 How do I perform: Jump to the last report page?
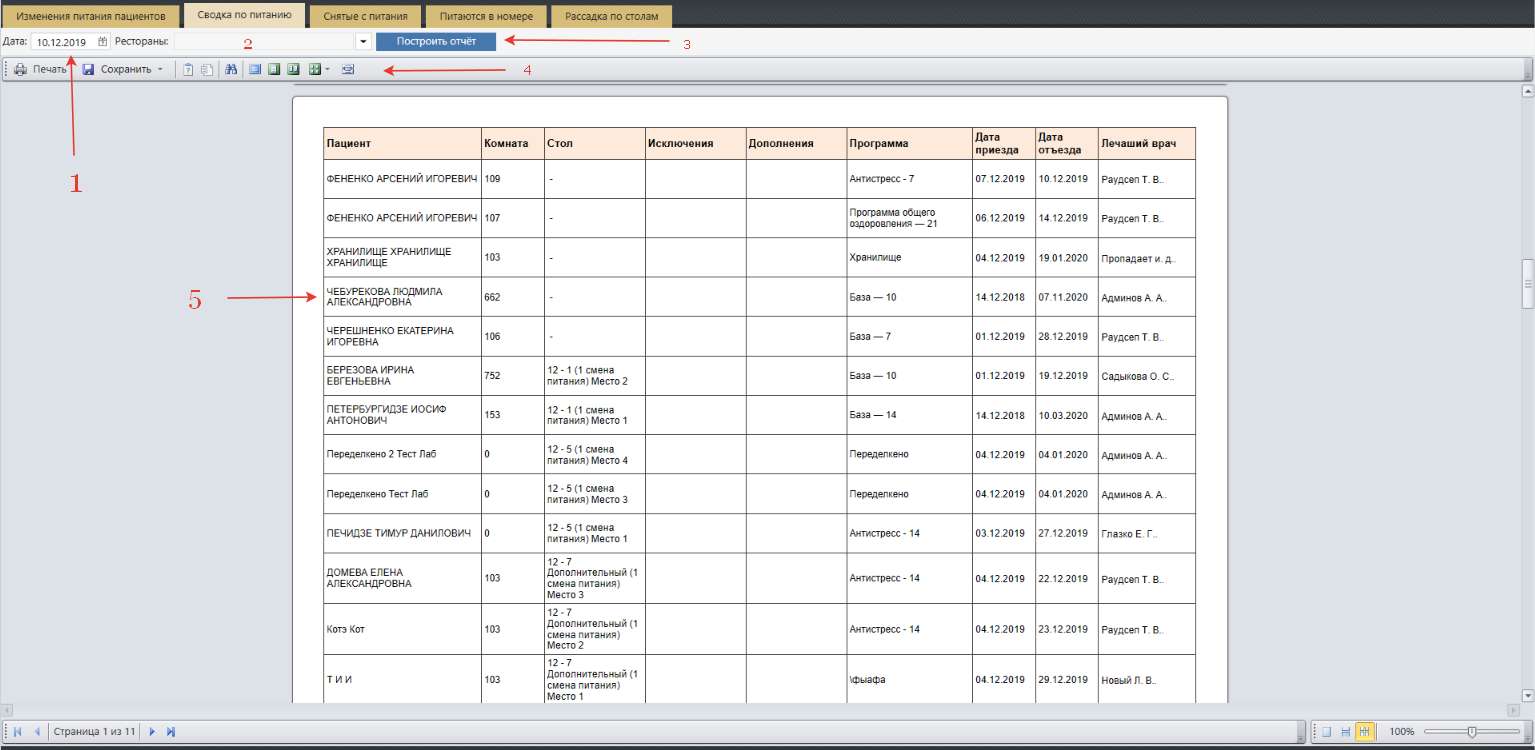click(170, 732)
